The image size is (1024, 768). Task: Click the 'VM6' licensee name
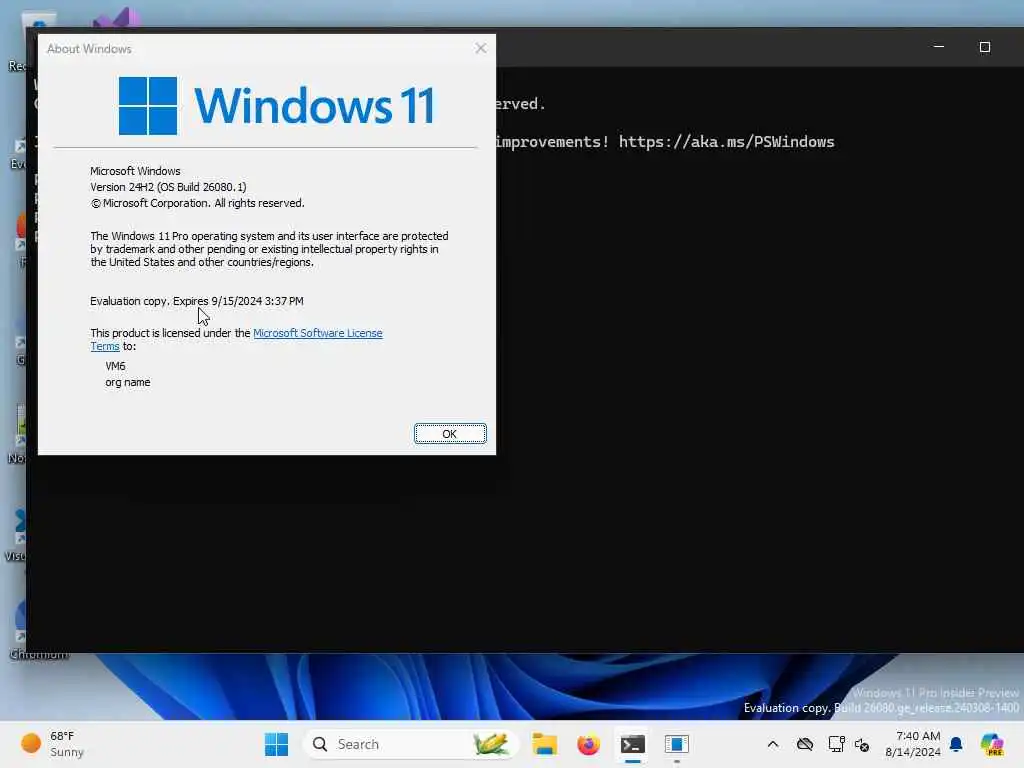116,366
